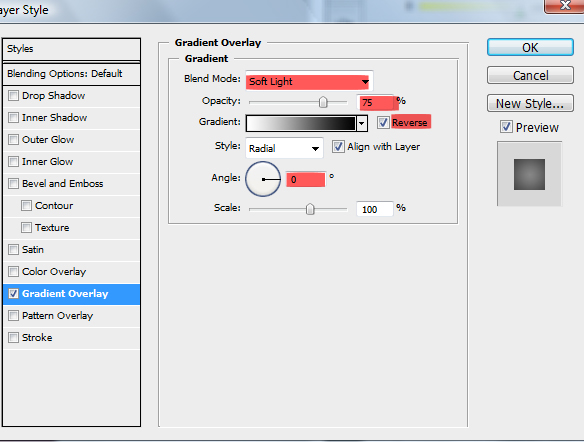This screenshot has height=442, width=584.
Task: Close the Layer Style dialog
Action: [564, 6]
